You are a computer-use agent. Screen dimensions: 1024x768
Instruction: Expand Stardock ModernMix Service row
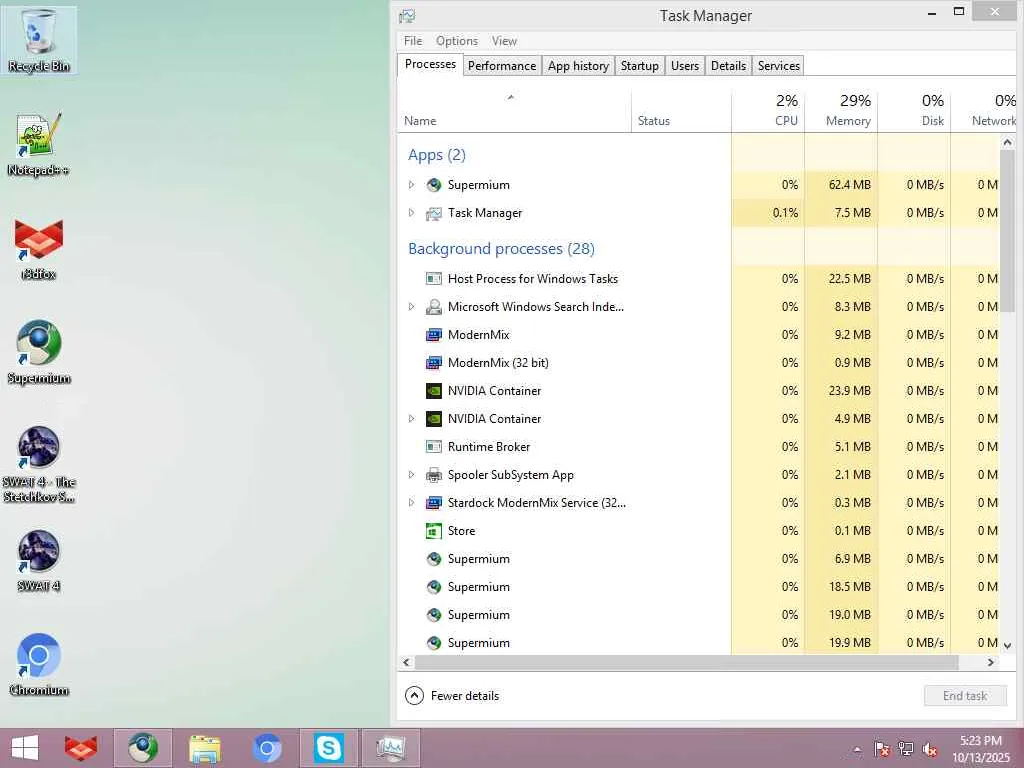(x=411, y=503)
